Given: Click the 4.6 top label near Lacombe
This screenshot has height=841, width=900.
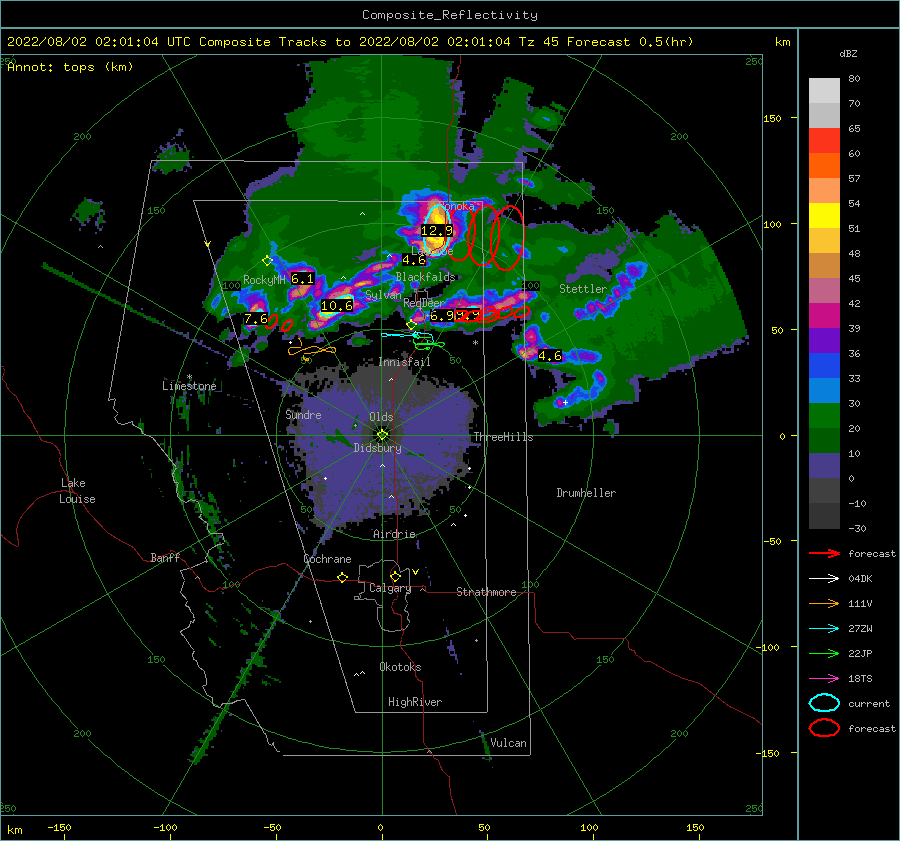Looking at the screenshot, I should [414, 259].
